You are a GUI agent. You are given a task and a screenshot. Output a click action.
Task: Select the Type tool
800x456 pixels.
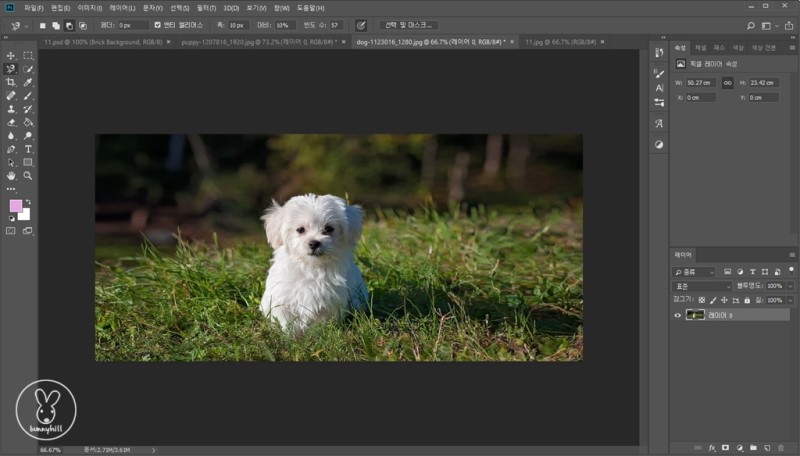(28, 149)
